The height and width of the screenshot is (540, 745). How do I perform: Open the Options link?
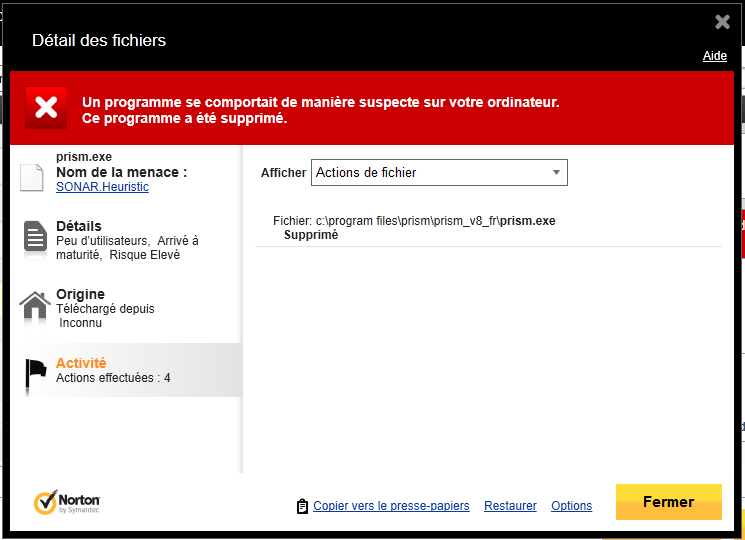tap(571, 506)
